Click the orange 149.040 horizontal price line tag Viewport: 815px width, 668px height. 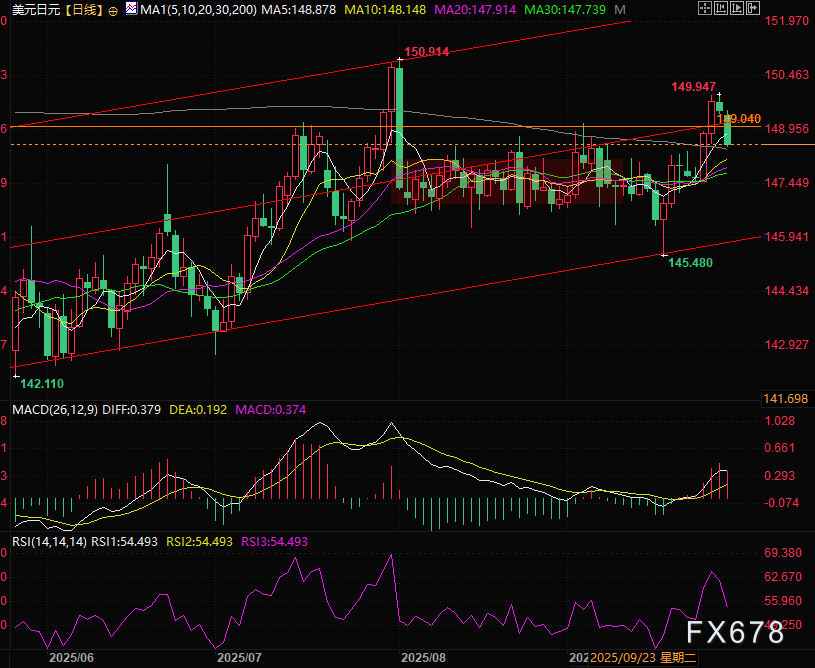(x=740, y=118)
